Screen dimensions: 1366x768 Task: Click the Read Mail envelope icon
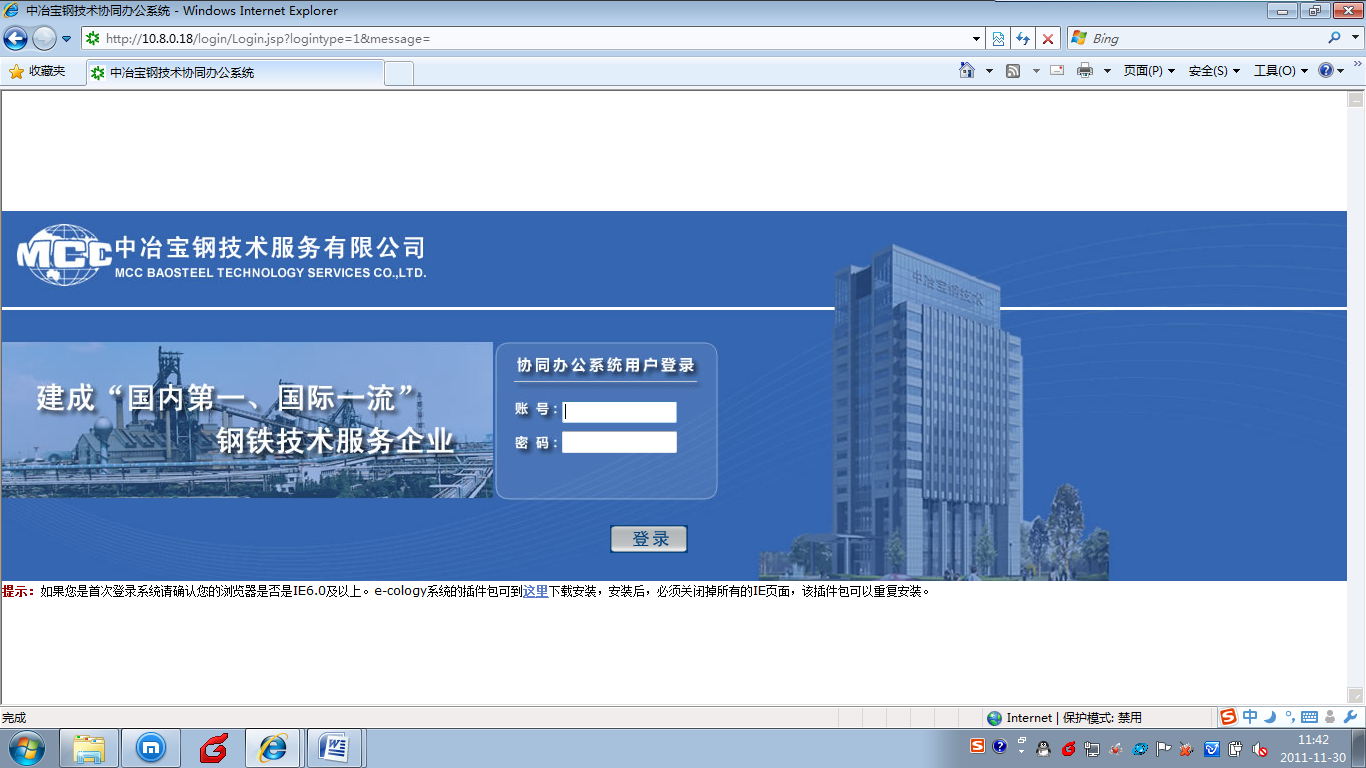point(1057,71)
